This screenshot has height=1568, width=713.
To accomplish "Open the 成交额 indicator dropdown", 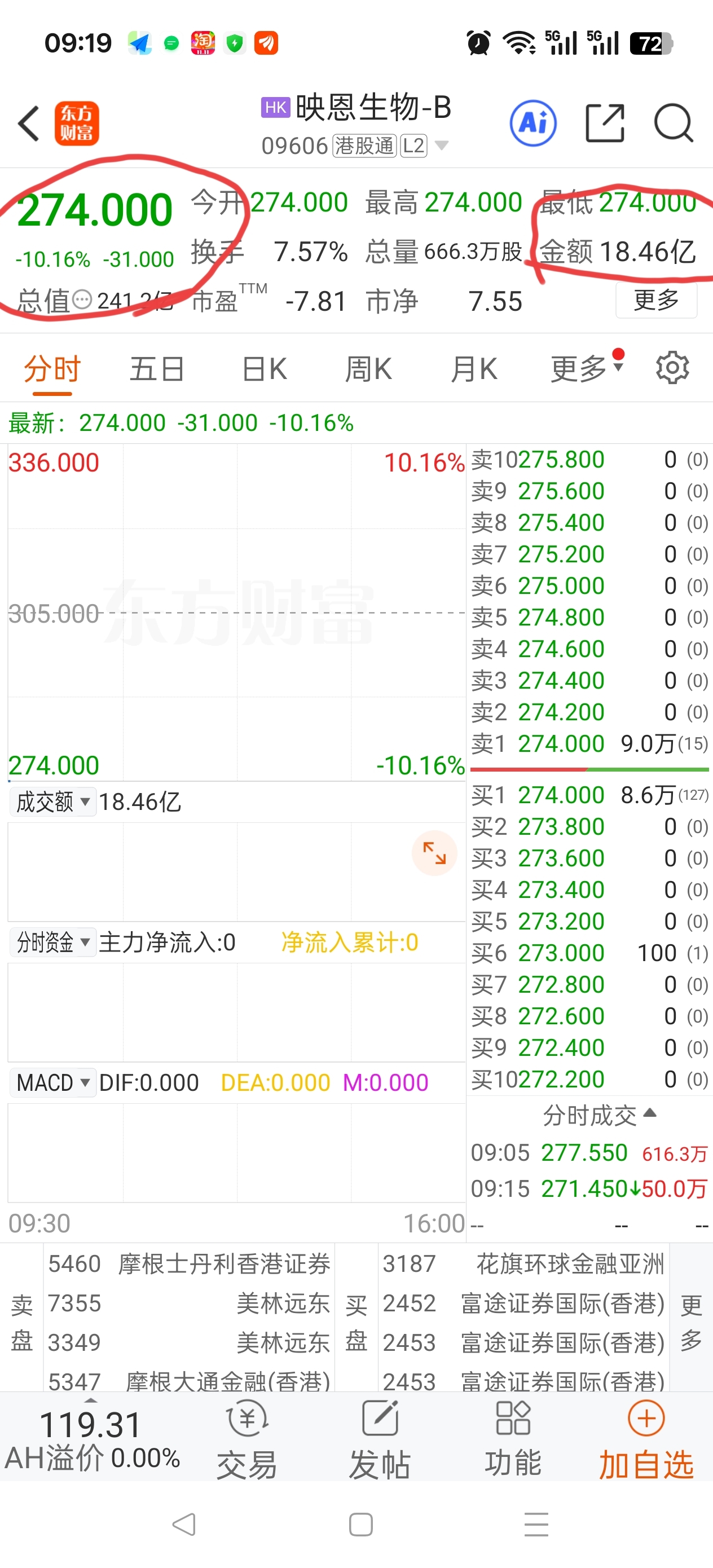I will coord(53,801).
